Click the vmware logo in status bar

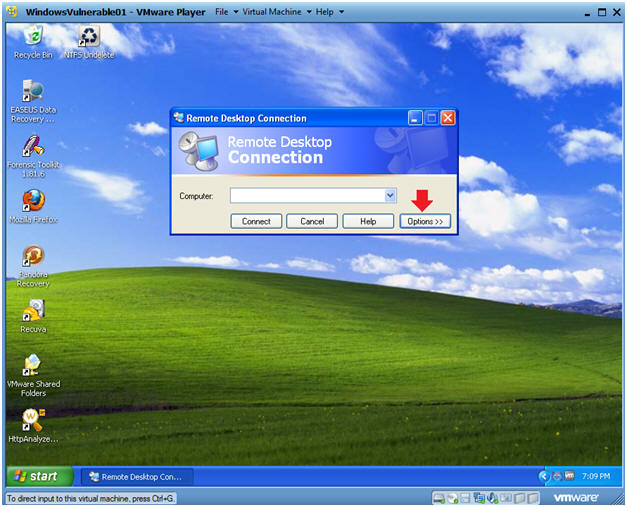point(576,497)
